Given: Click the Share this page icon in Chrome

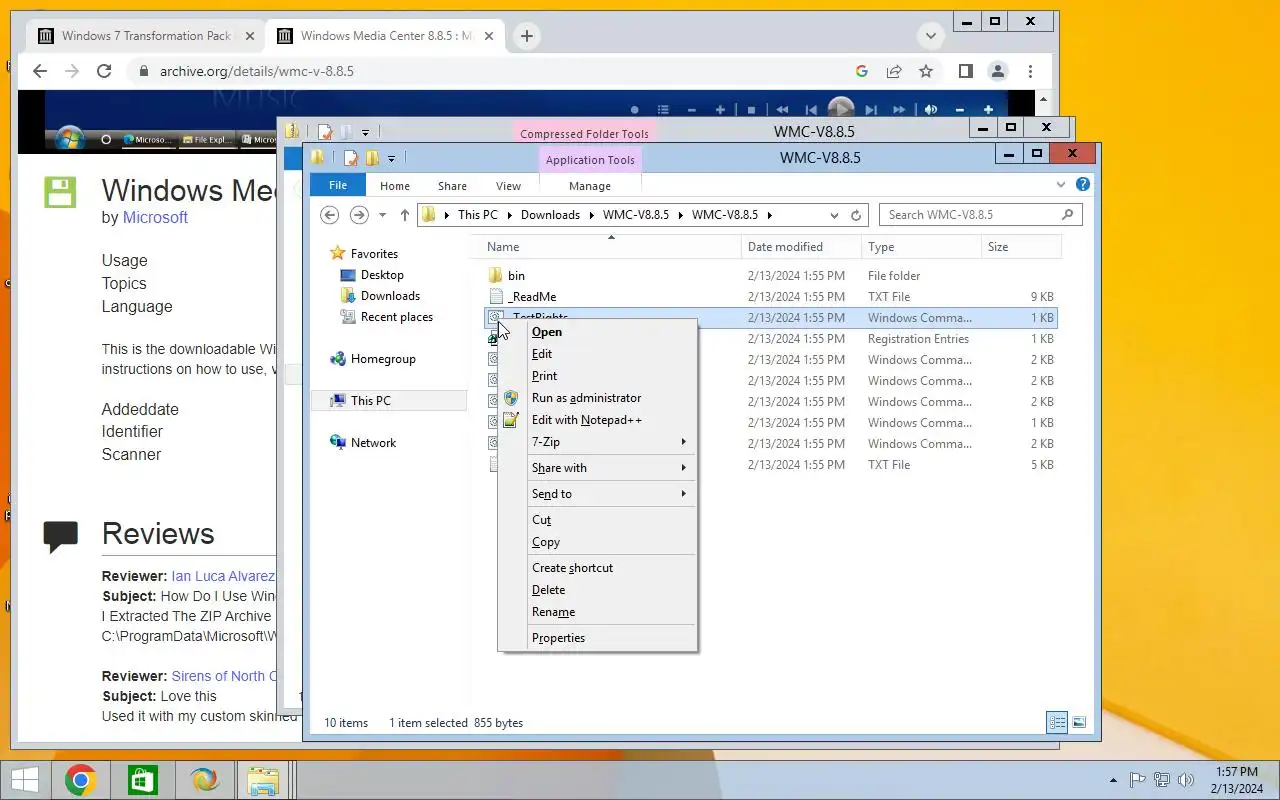Looking at the screenshot, I should coord(894,71).
